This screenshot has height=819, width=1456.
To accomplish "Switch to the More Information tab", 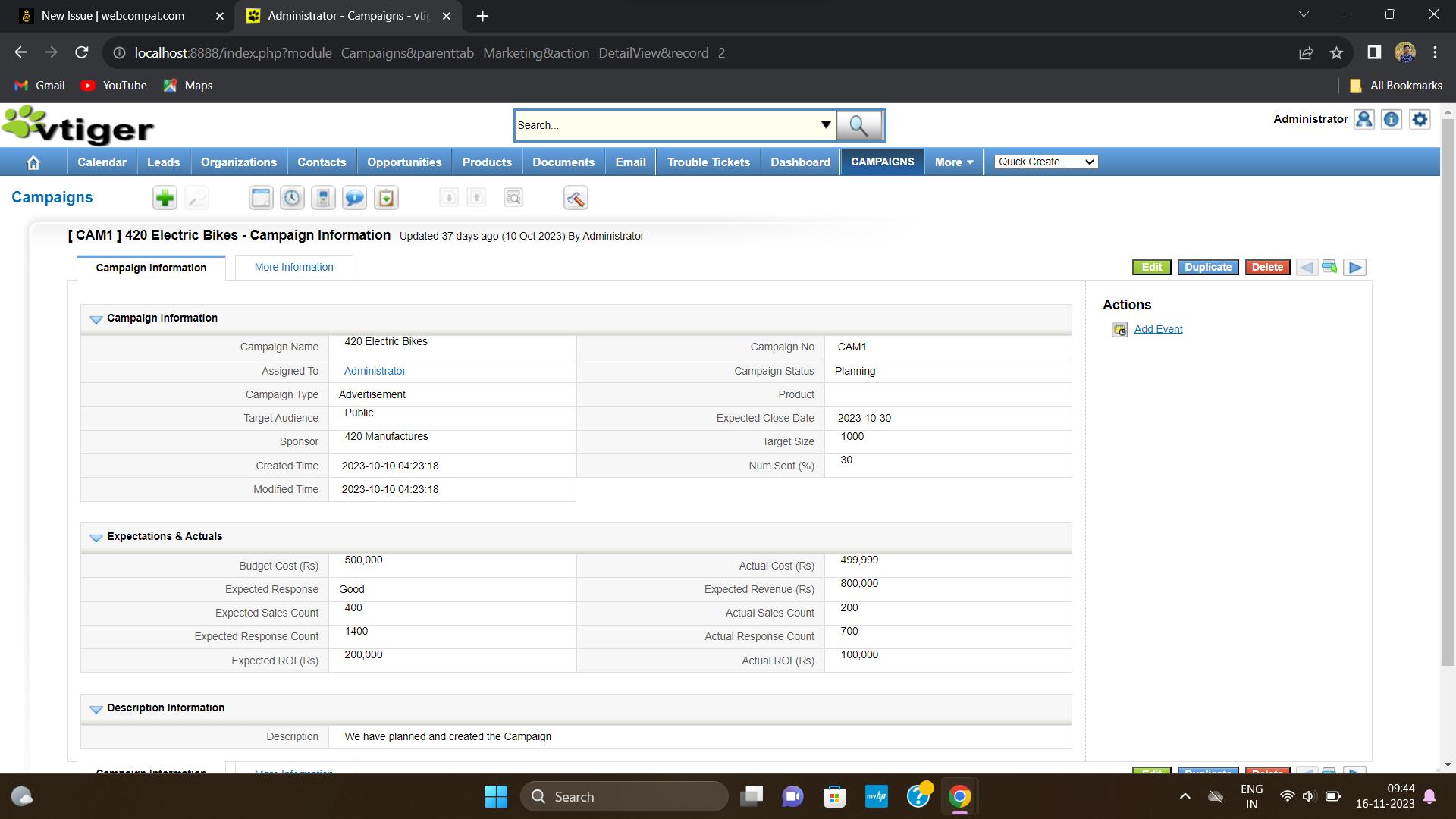I will click(293, 267).
